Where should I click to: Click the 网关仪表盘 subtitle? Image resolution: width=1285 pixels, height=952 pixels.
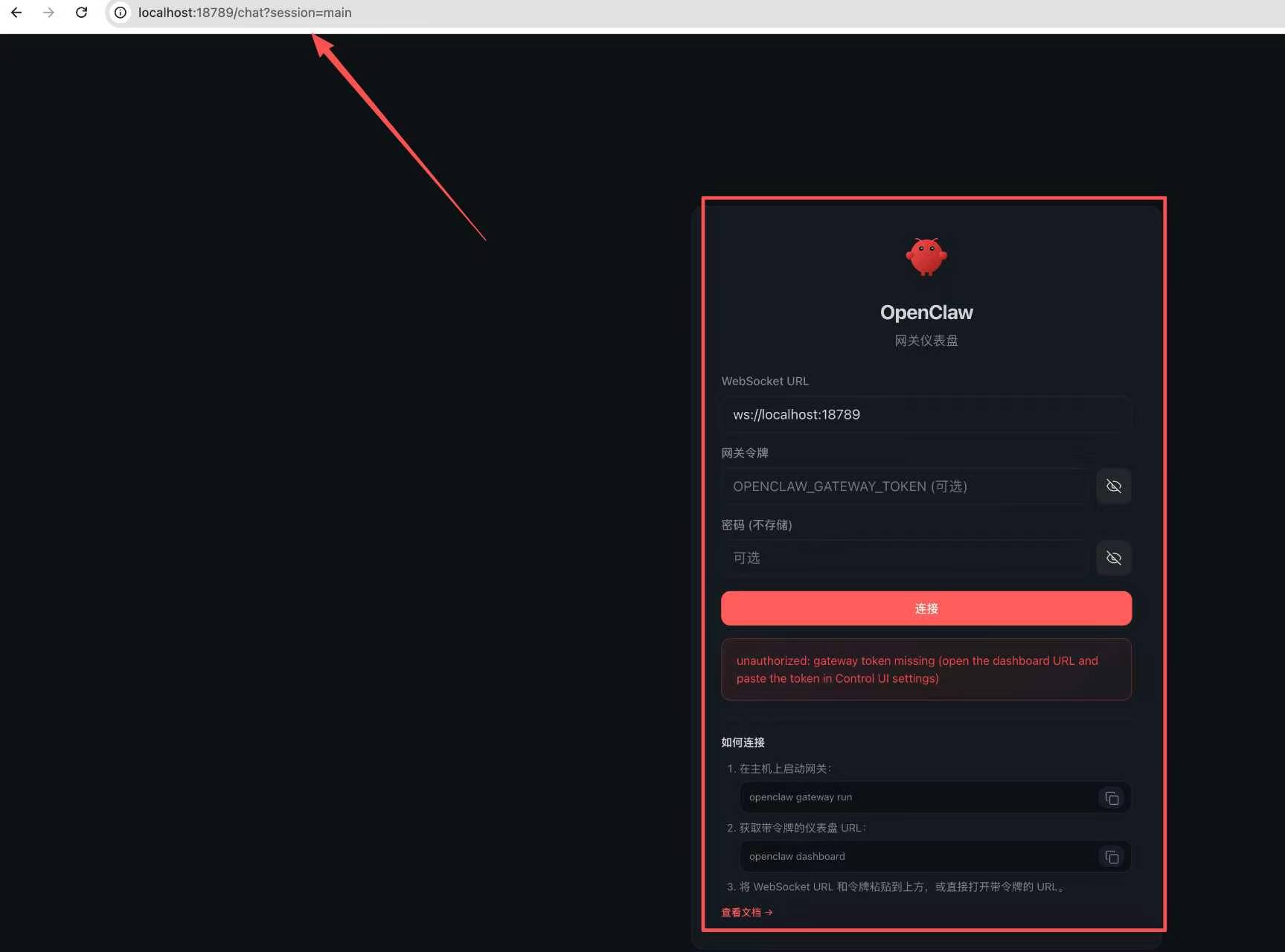point(926,341)
